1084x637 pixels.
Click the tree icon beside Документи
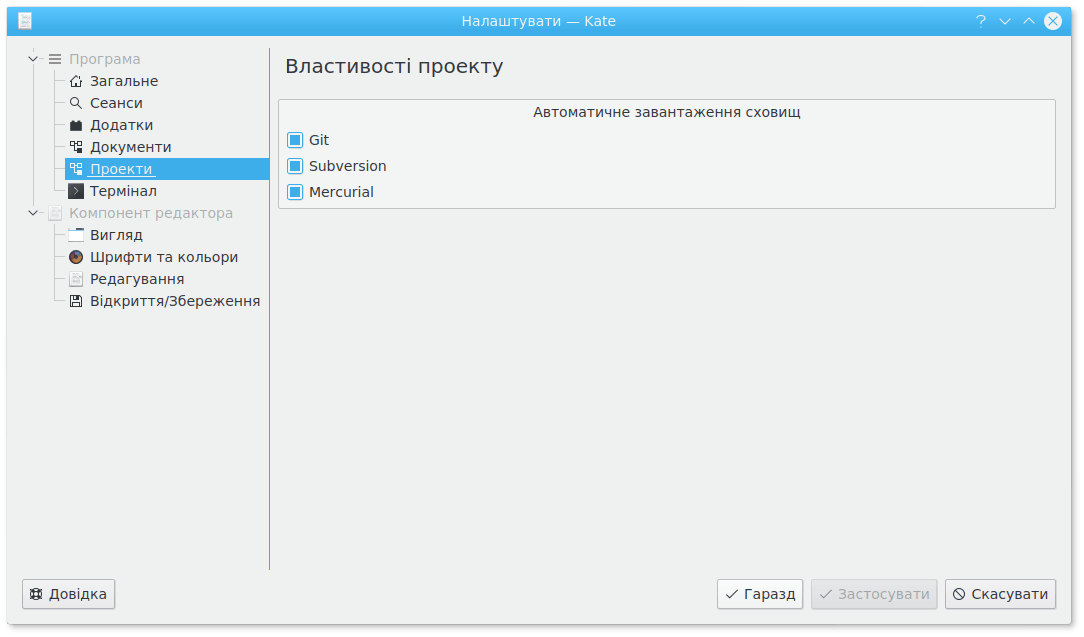click(76, 147)
